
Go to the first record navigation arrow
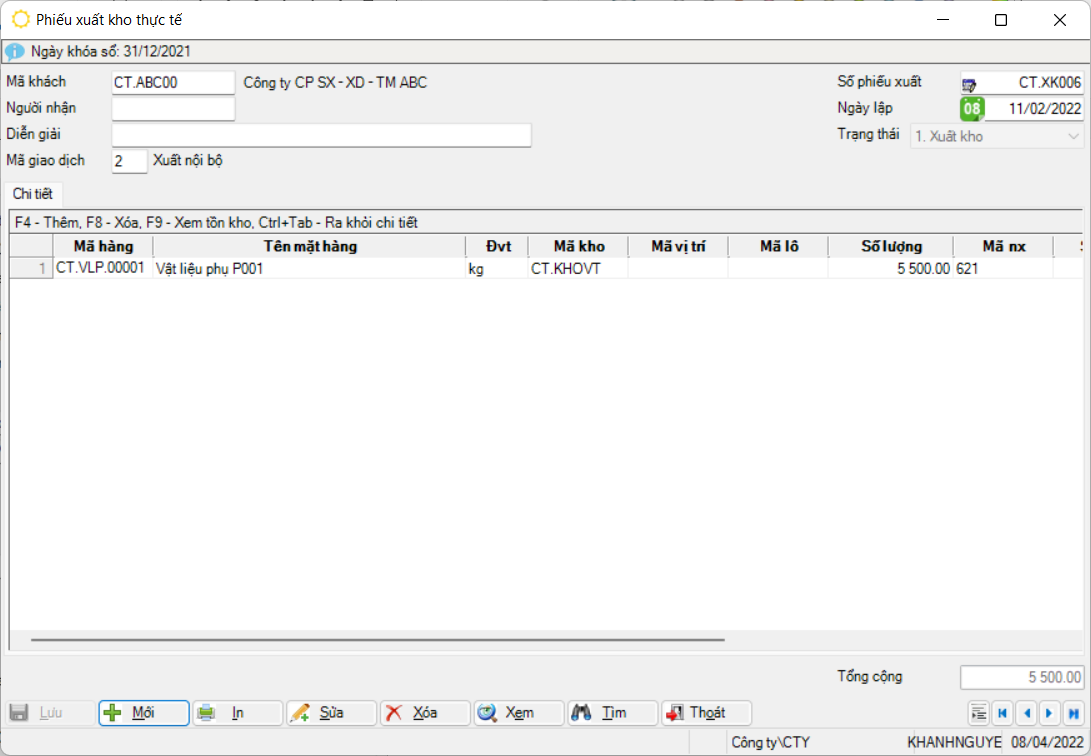pos(1002,713)
